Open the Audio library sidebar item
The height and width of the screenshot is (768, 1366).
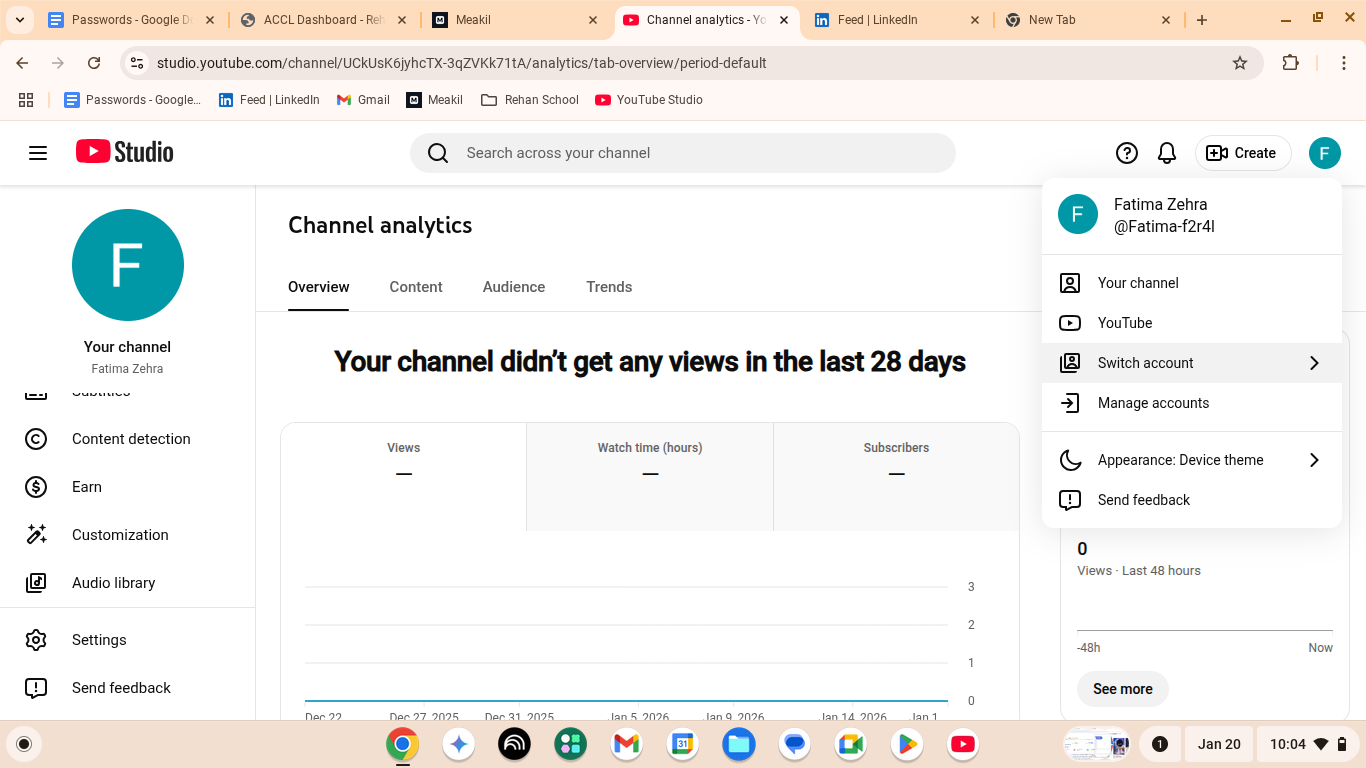click(113, 583)
